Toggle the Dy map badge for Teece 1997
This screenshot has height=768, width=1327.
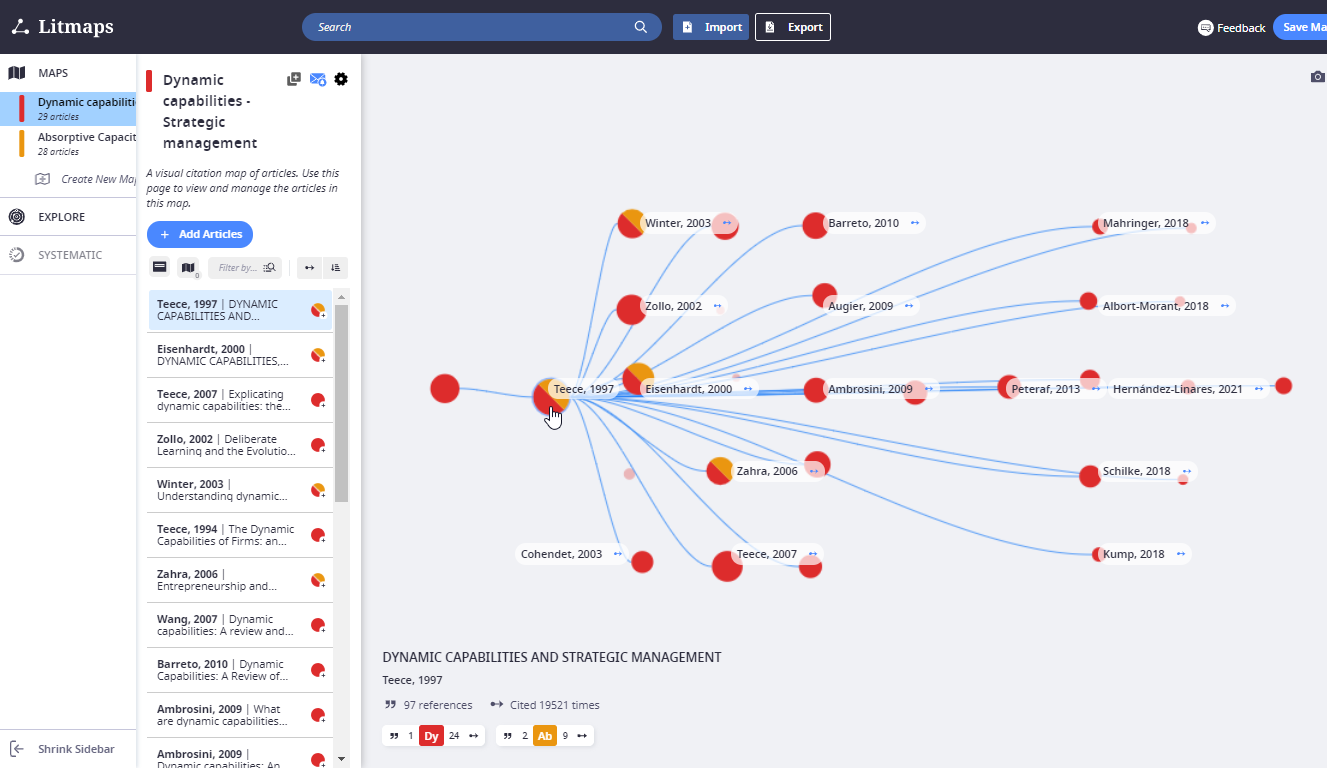[431, 735]
